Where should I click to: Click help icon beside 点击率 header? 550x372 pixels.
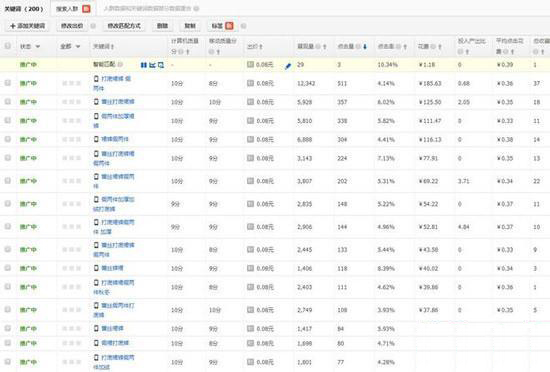pyautogui.click(x=398, y=46)
